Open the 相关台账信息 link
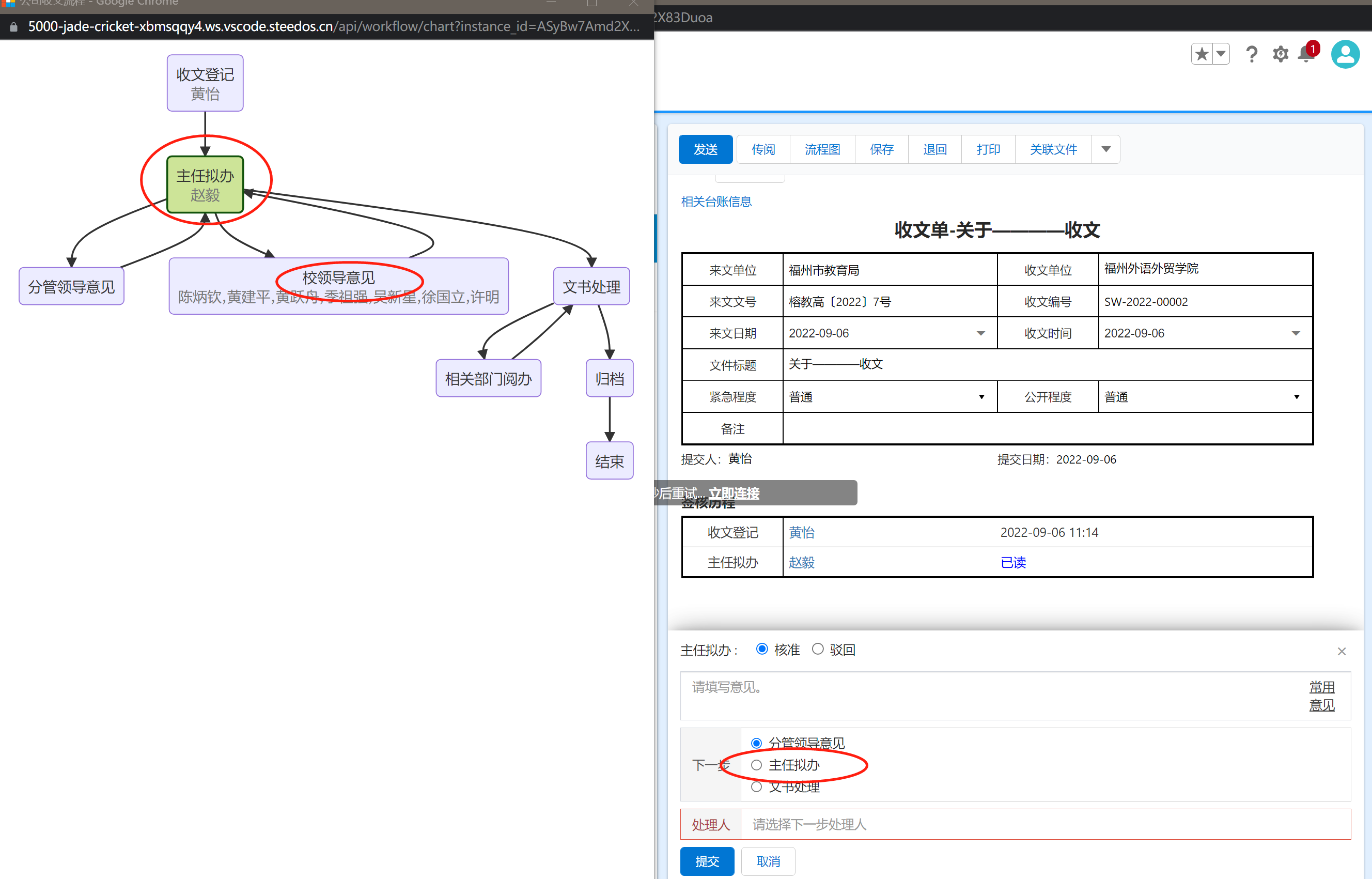 tap(716, 202)
